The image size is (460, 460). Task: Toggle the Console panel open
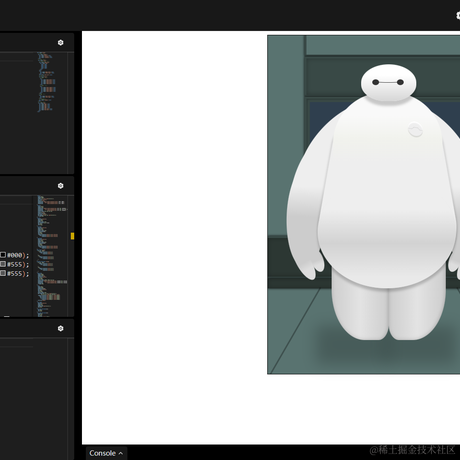106,453
